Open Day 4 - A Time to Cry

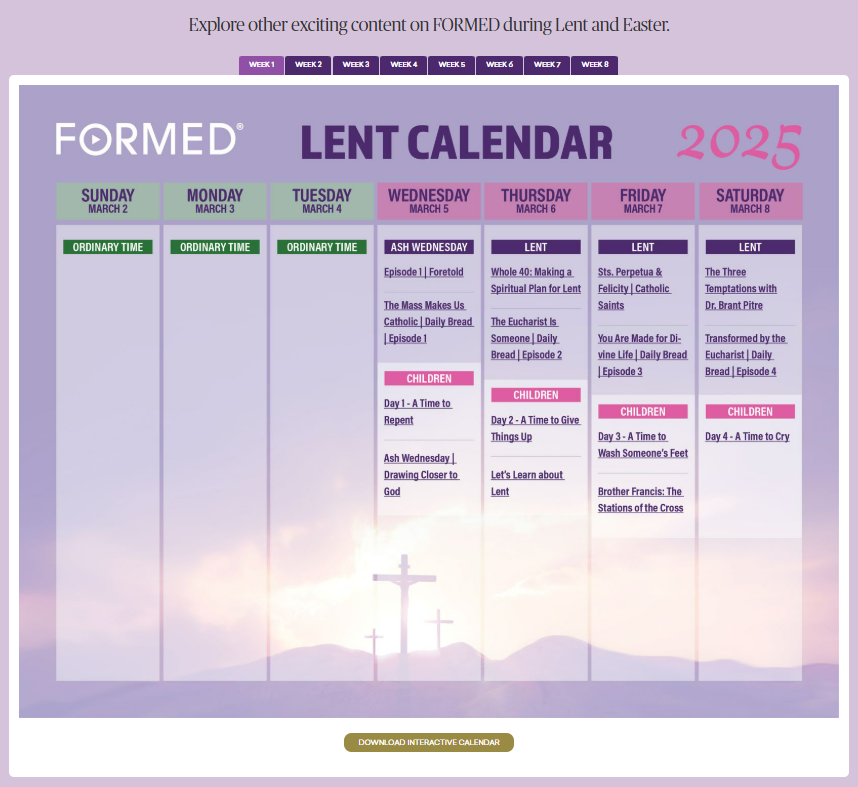[747, 436]
